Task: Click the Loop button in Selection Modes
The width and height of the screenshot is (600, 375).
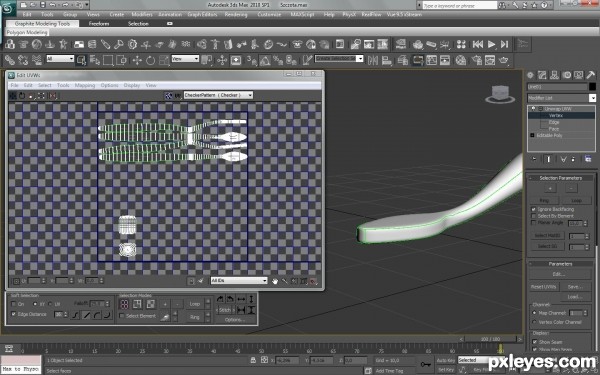Action: tap(194, 304)
